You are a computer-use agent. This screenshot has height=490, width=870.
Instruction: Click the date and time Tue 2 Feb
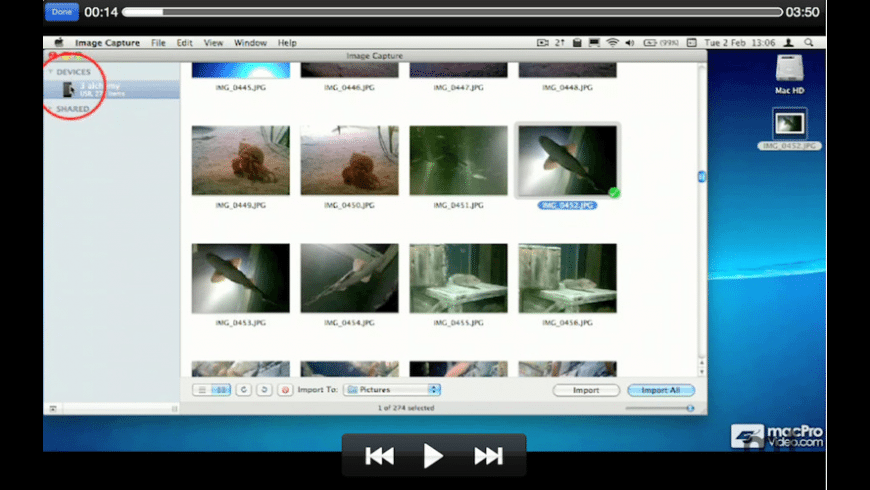point(739,43)
